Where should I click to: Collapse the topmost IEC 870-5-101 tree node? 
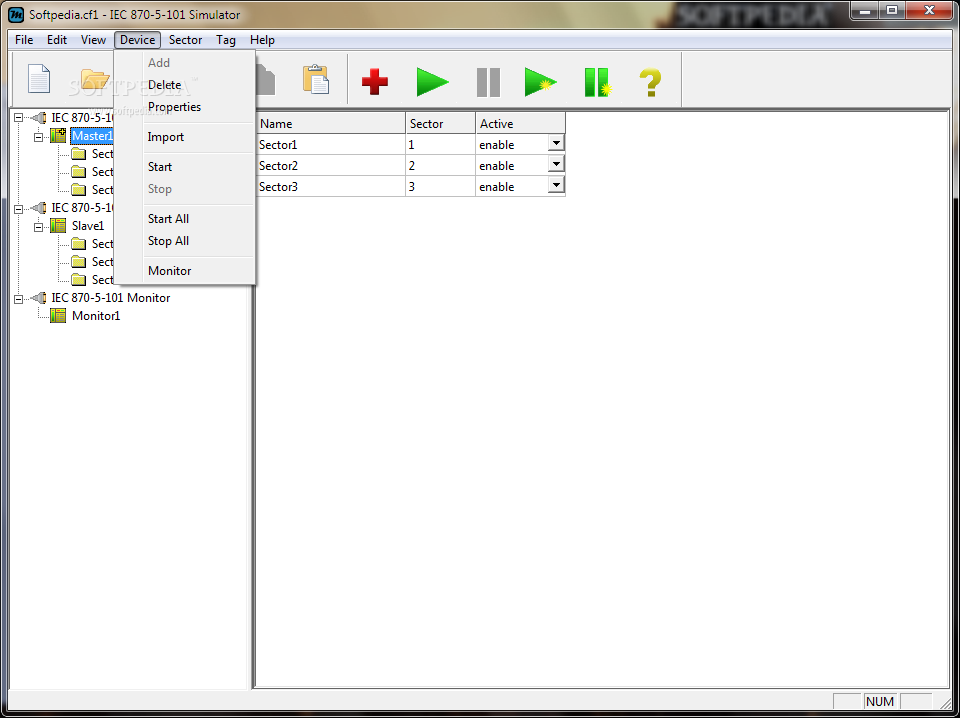[x=18, y=118]
